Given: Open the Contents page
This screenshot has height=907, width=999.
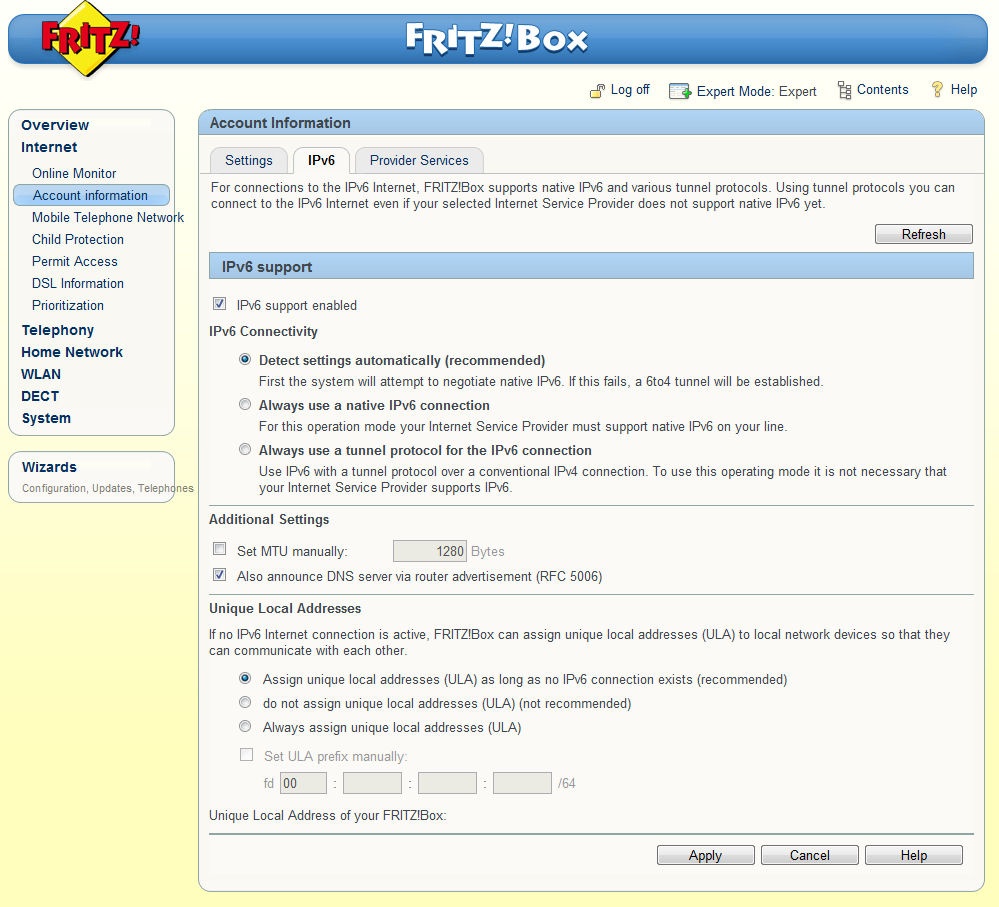Looking at the screenshot, I should pyautogui.click(x=882, y=90).
